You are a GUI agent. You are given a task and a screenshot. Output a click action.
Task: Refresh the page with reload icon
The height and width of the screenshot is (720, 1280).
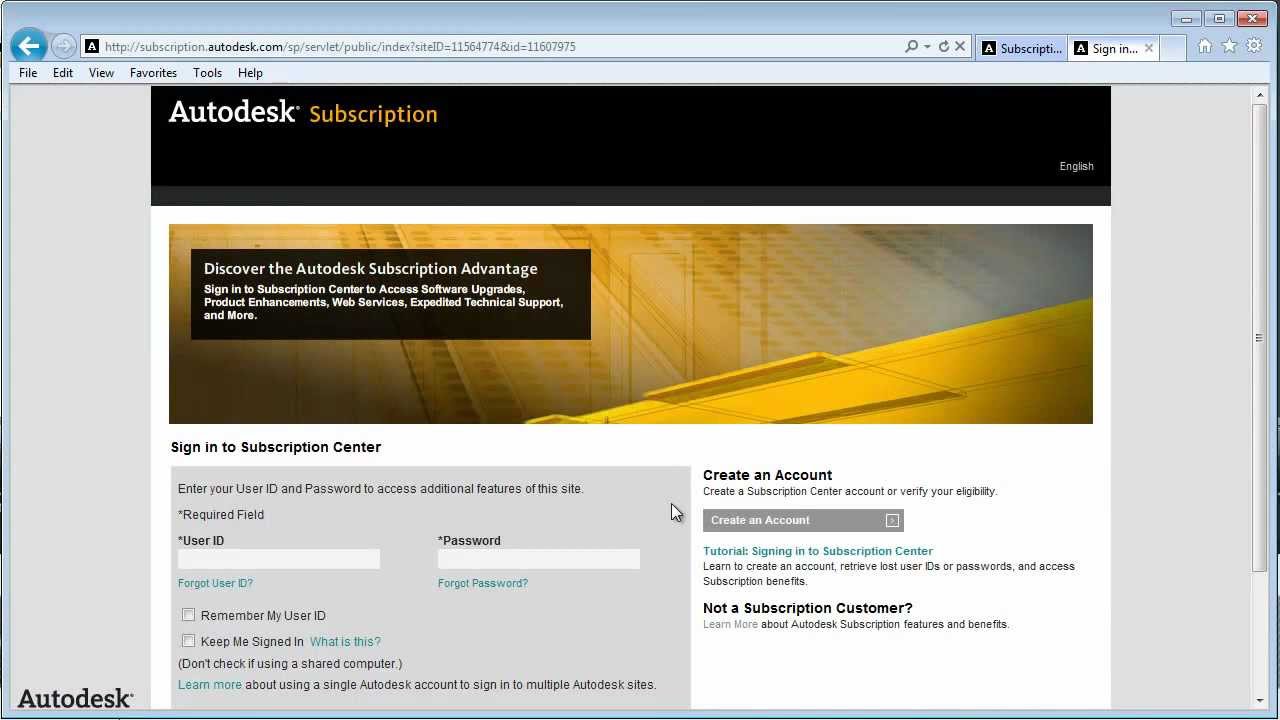point(943,46)
